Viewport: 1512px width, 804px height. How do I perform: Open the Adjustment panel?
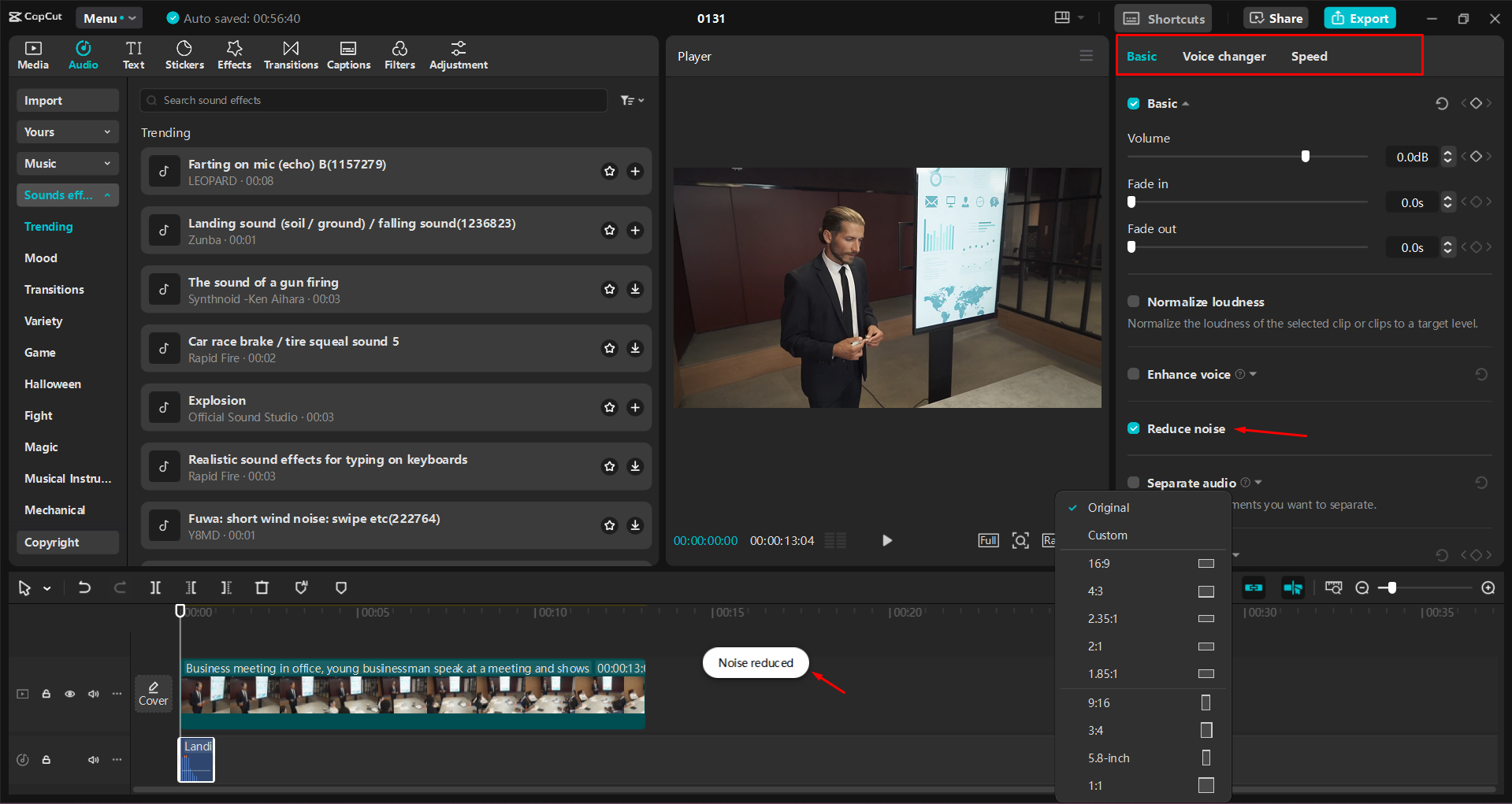point(459,55)
